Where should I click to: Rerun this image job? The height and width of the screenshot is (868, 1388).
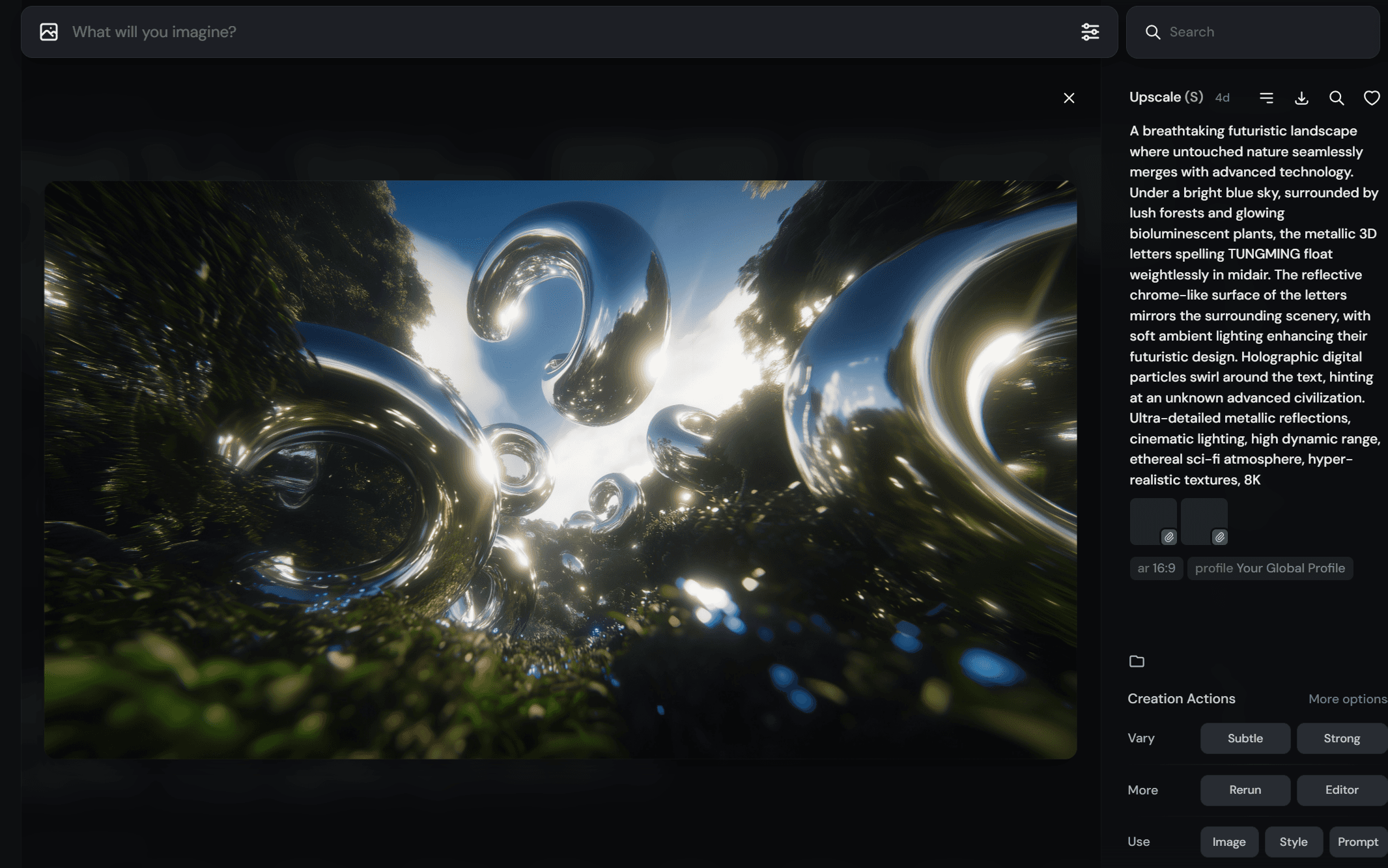1245,790
